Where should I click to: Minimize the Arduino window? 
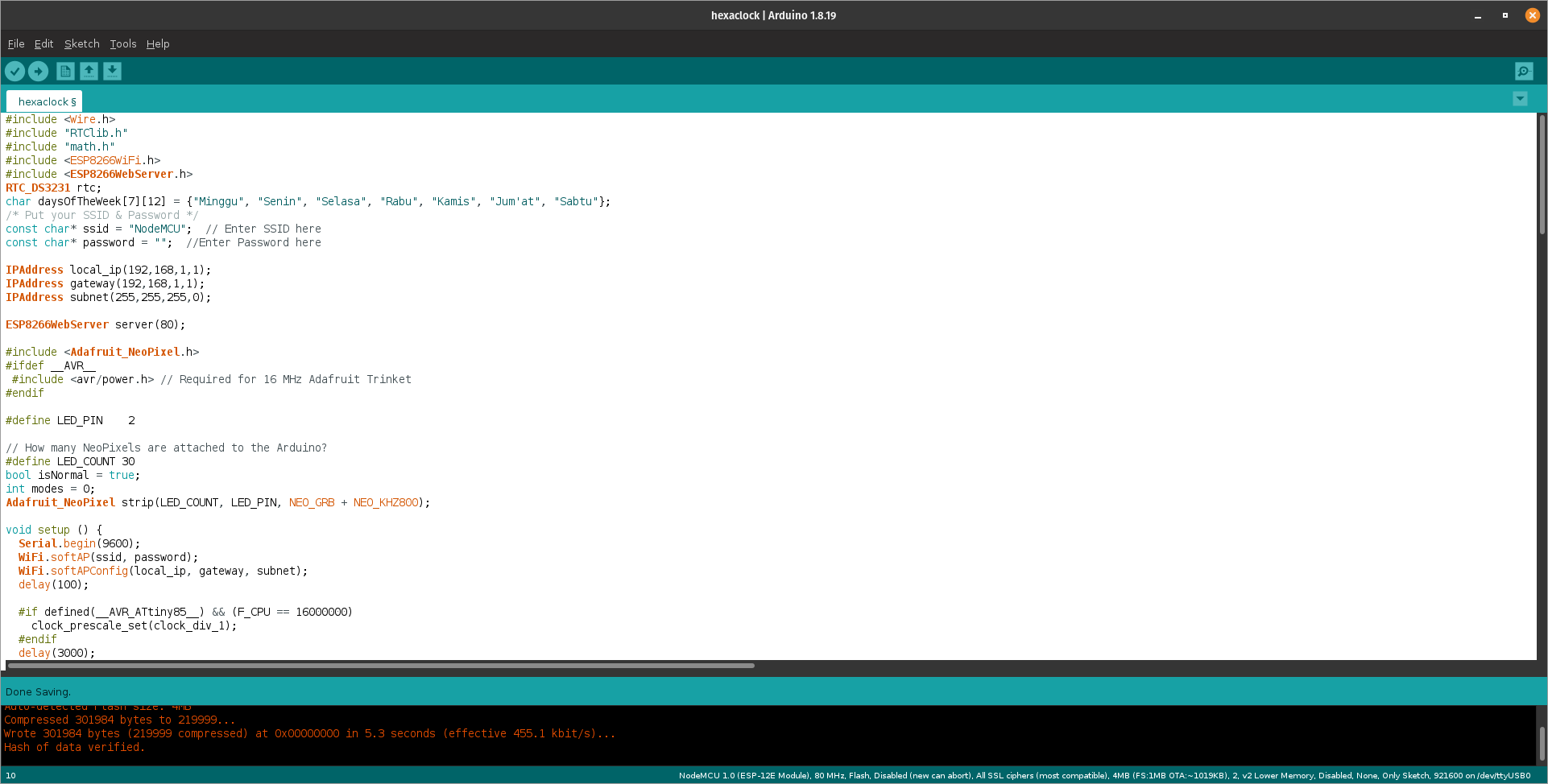pos(1478,15)
